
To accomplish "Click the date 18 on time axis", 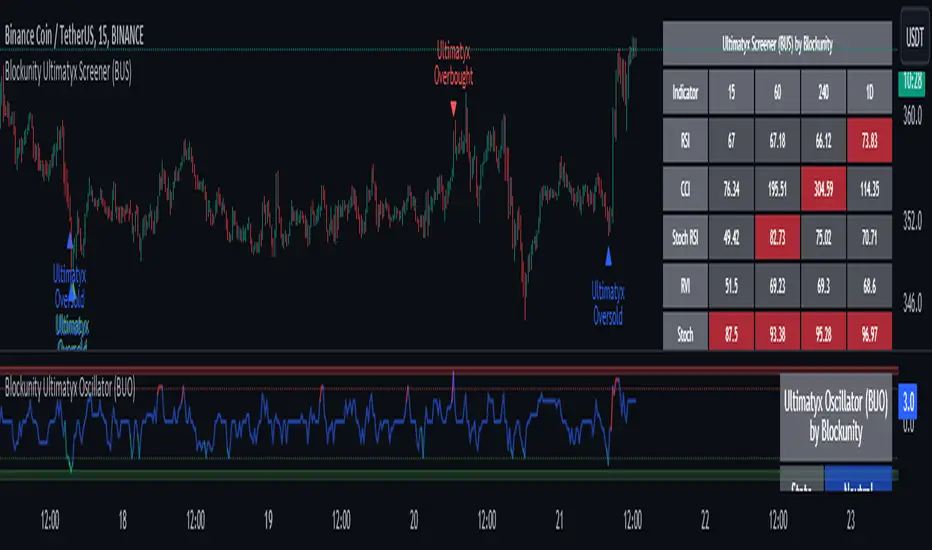I will click(x=122, y=520).
